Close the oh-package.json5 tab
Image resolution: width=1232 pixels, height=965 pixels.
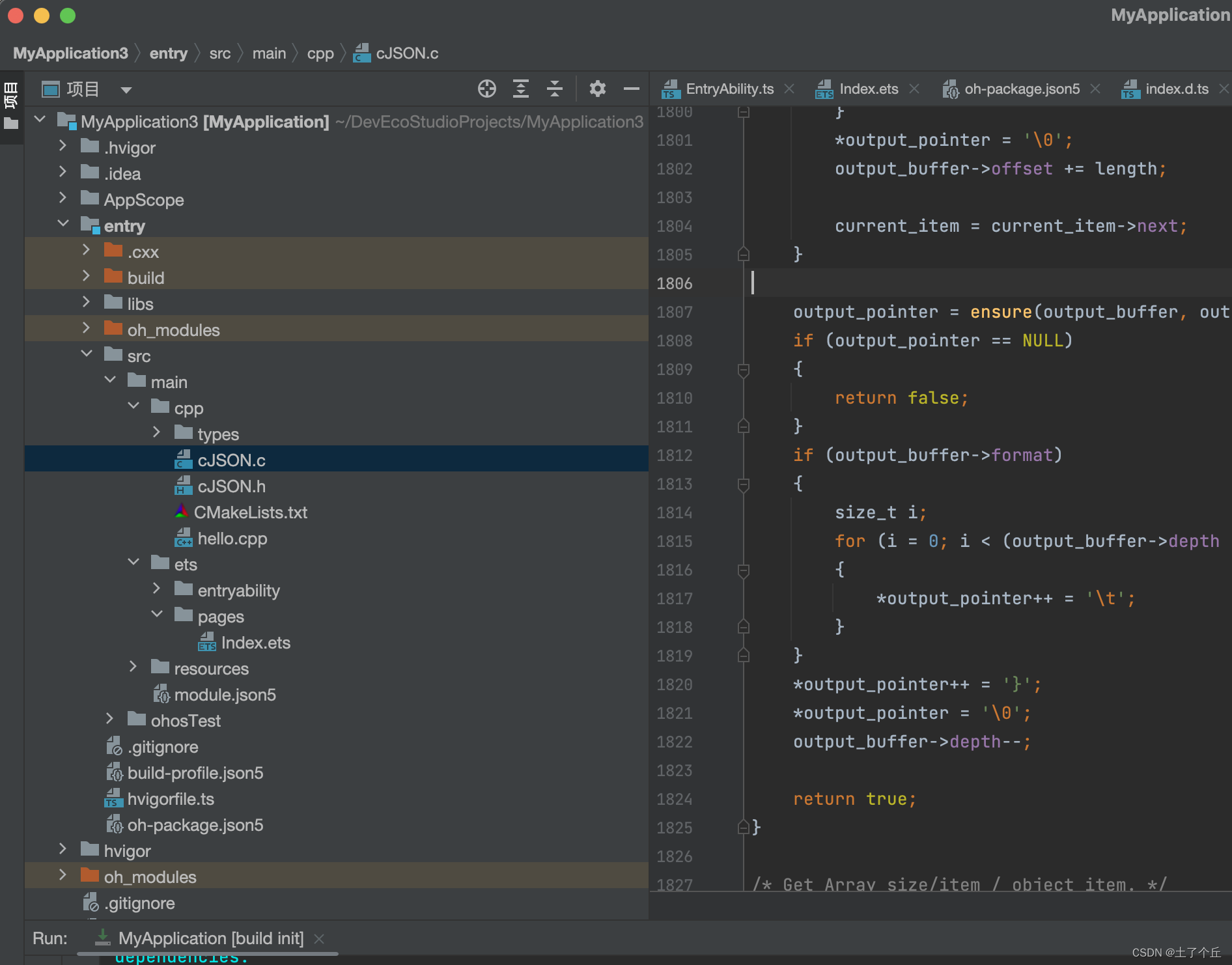1095,89
